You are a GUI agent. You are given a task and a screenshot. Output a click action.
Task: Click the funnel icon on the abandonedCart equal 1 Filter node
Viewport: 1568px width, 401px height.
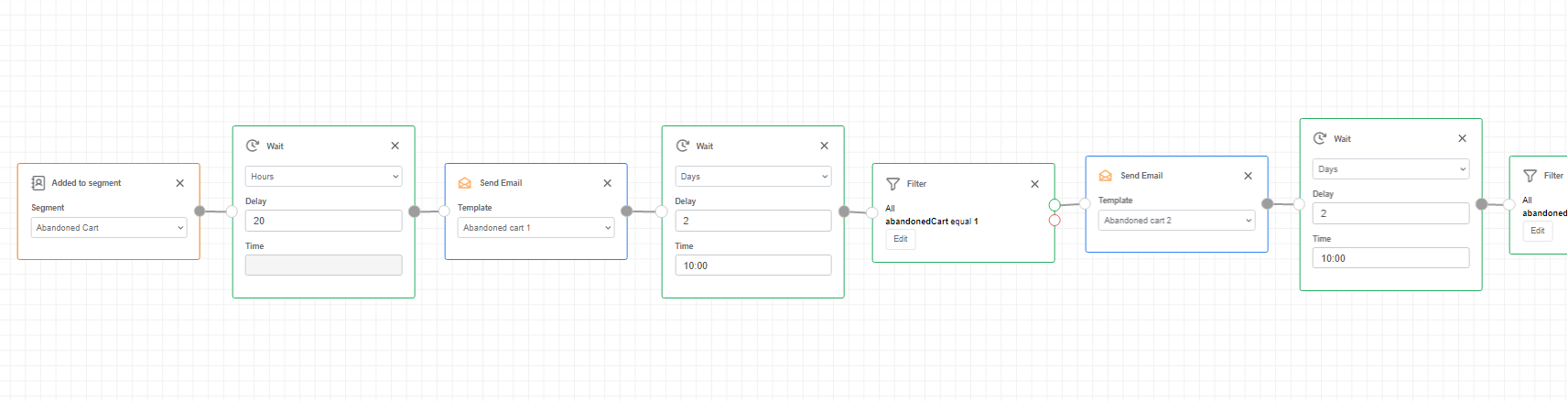892,184
